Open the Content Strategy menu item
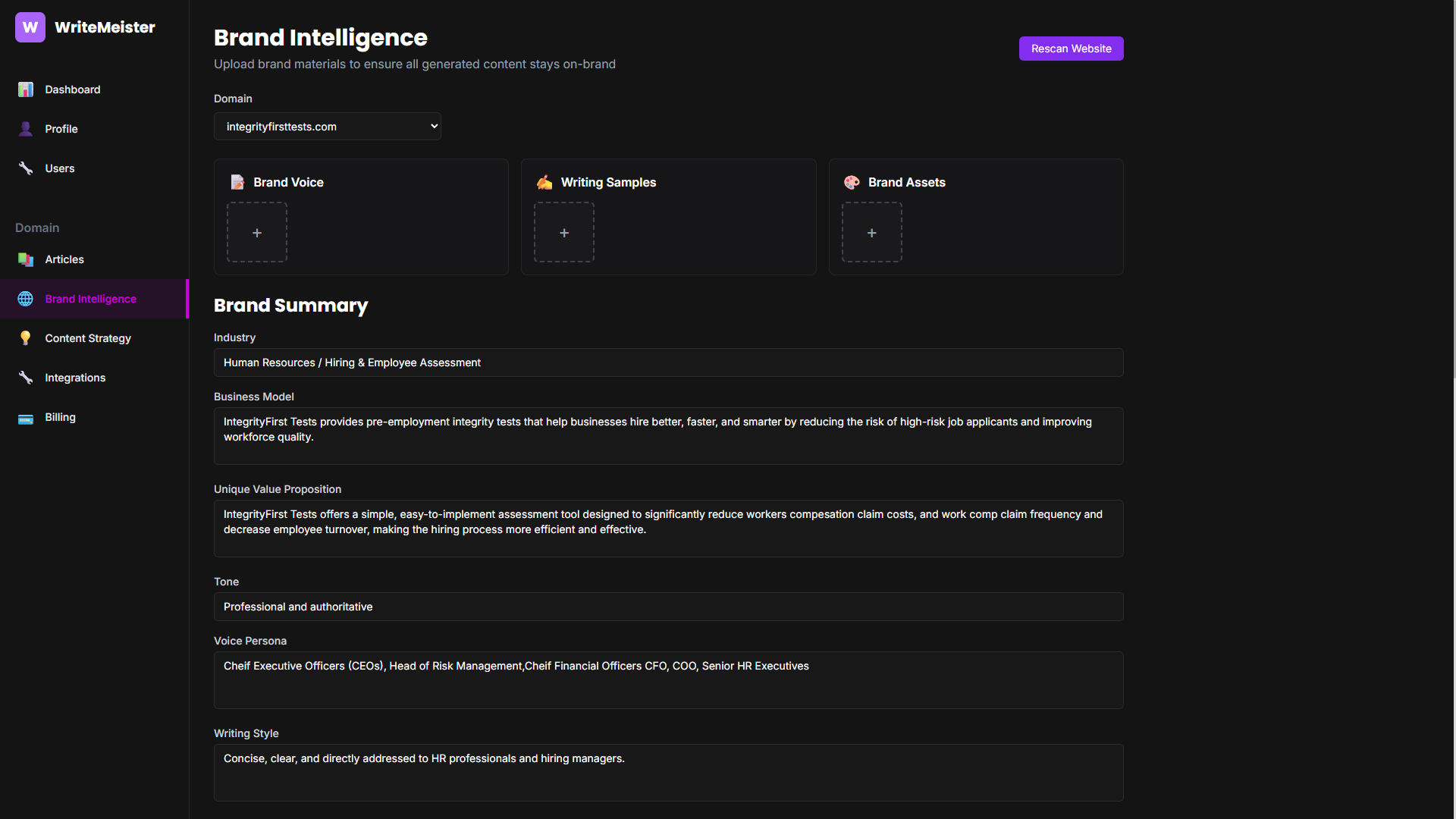The width and height of the screenshot is (1456, 819). pos(88,338)
